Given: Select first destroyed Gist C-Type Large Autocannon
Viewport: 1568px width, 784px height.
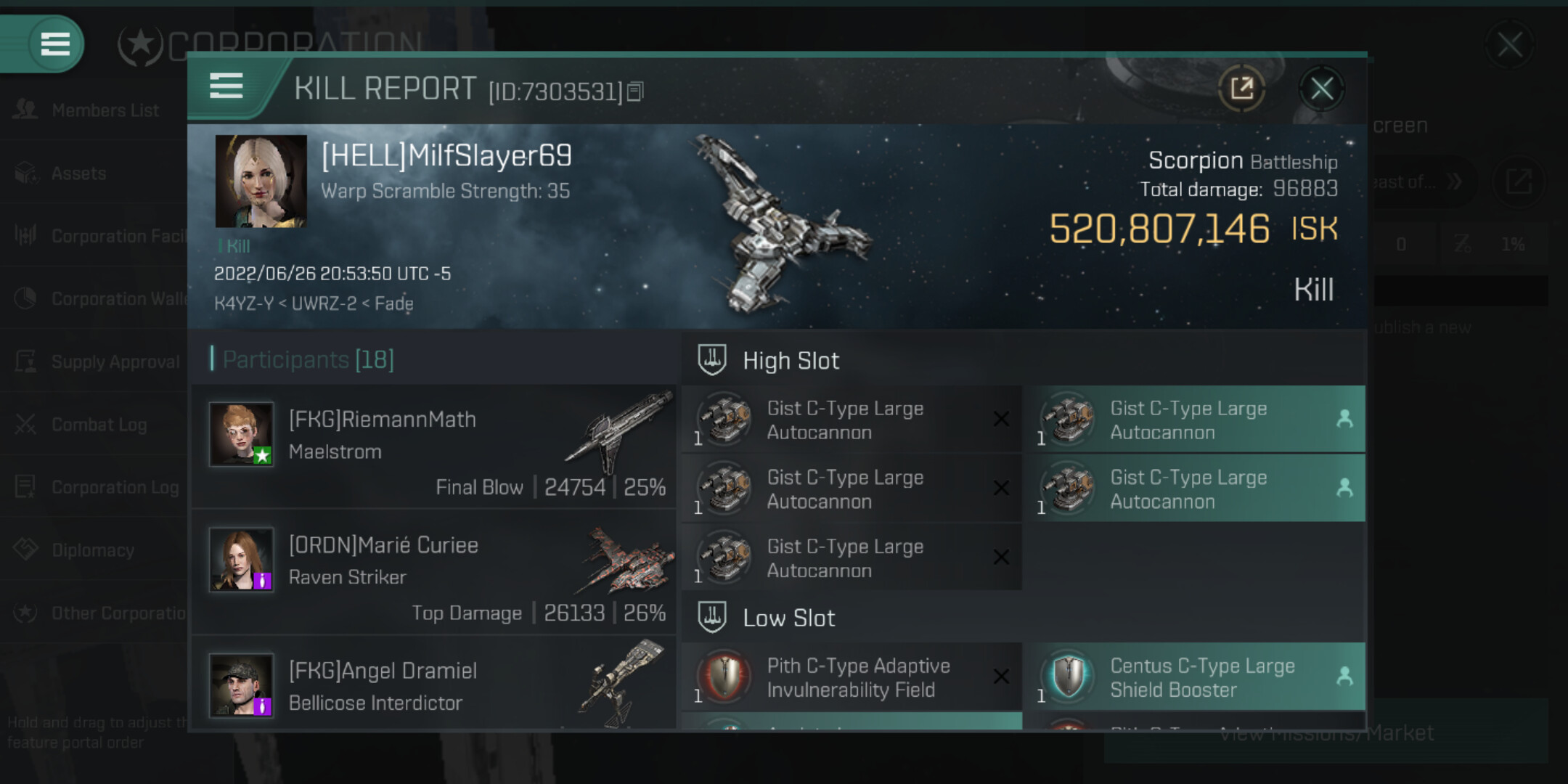Looking at the screenshot, I should (x=852, y=420).
